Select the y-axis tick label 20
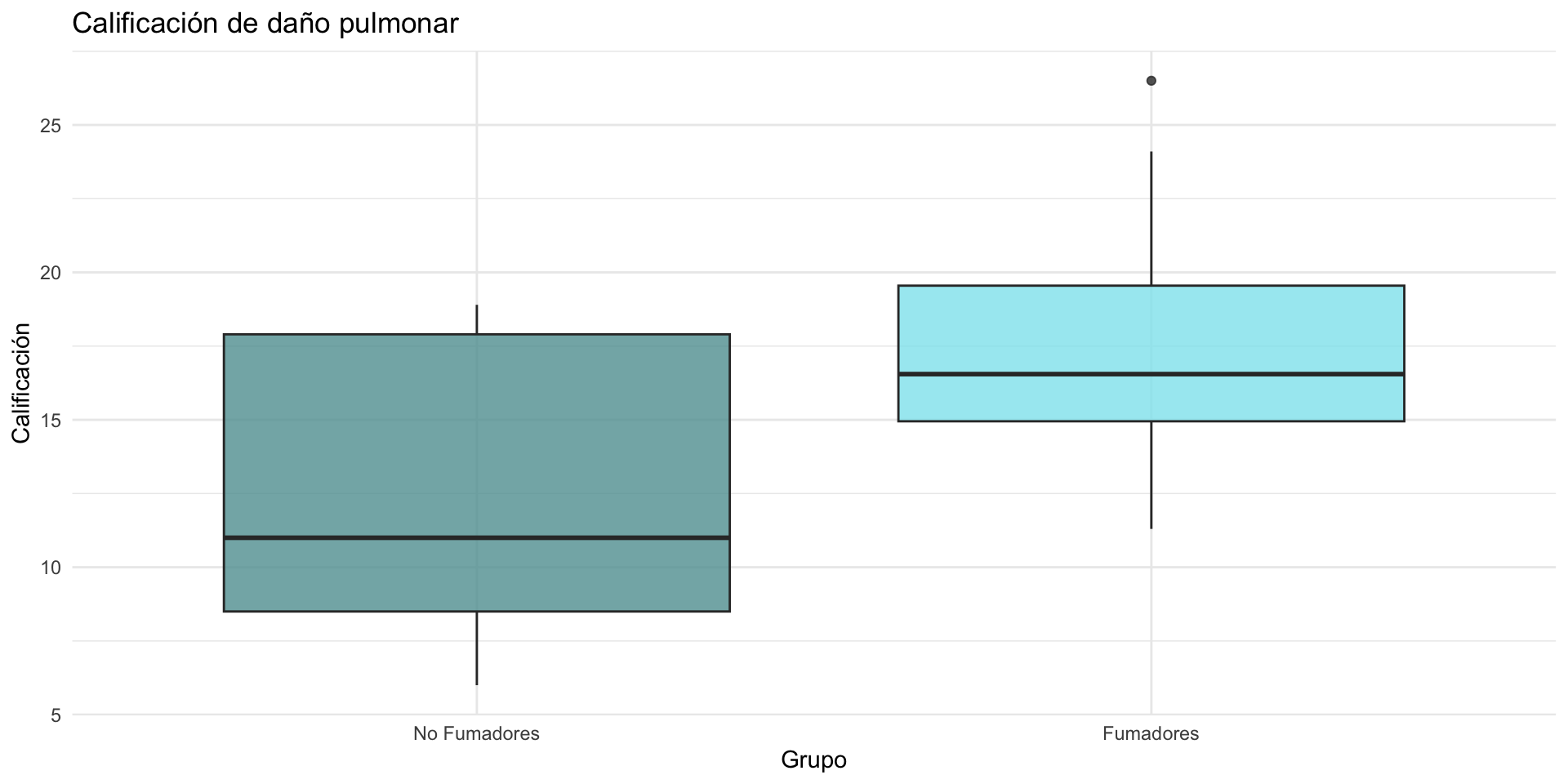Image resolution: width=1568 pixels, height=784 pixels. pyautogui.click(x=51, y=273)
